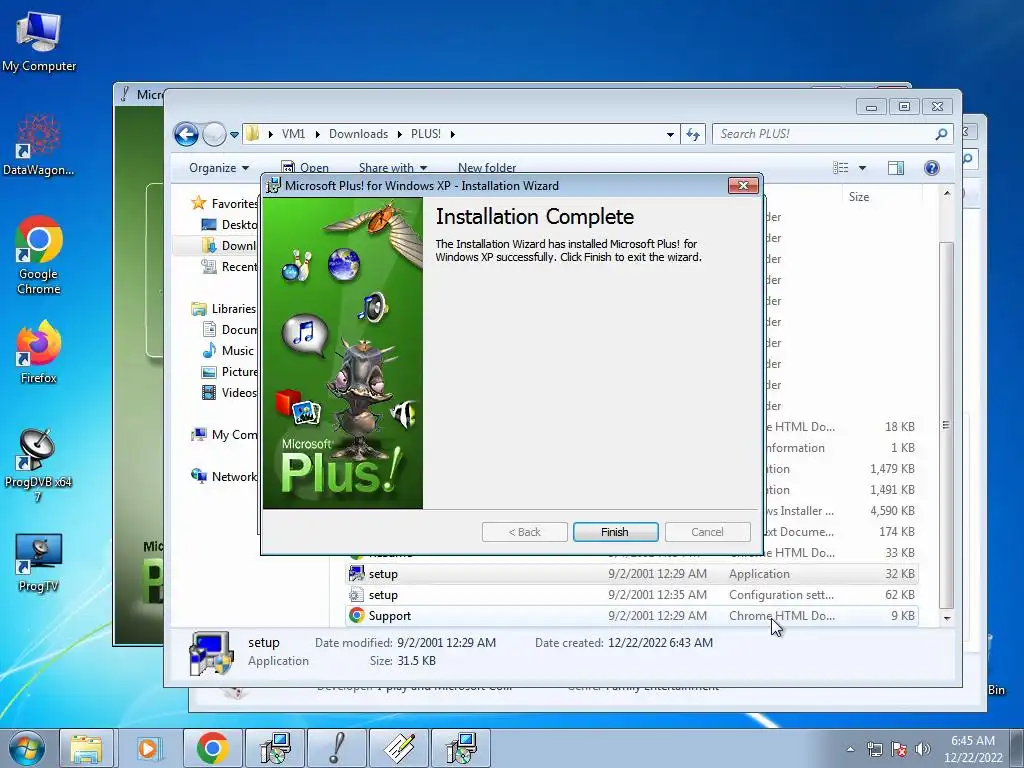Click the change view icon
Screen dimensions: 1024x768
tap(840, 168)
